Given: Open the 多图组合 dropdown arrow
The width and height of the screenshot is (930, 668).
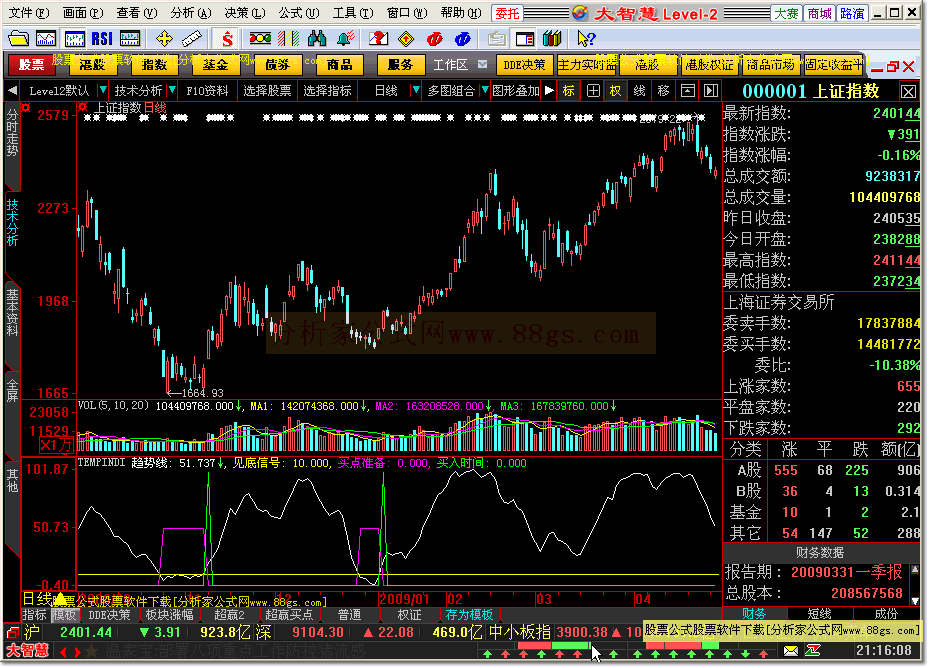Looking at the screenshot, I should (485, 90).
